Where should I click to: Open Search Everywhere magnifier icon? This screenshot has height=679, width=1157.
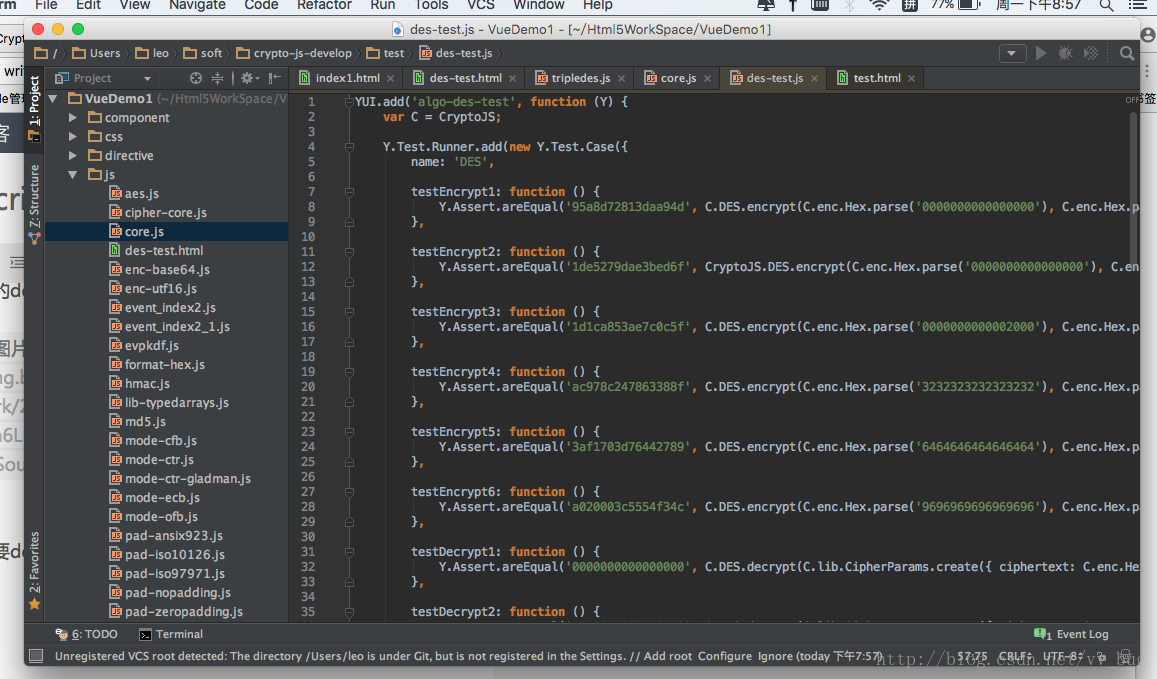1127,53
